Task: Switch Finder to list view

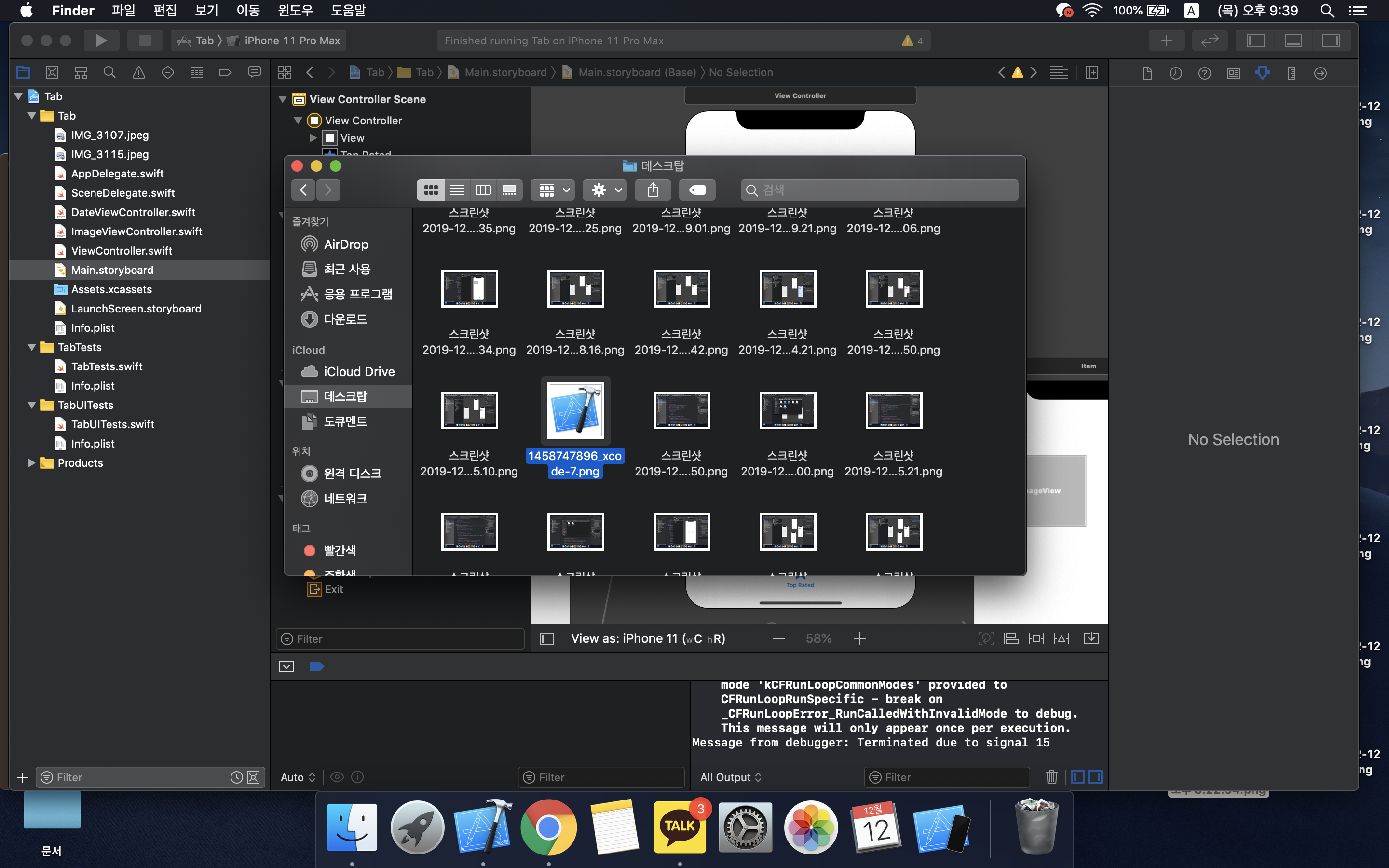Action: click(x=457, y=190)
